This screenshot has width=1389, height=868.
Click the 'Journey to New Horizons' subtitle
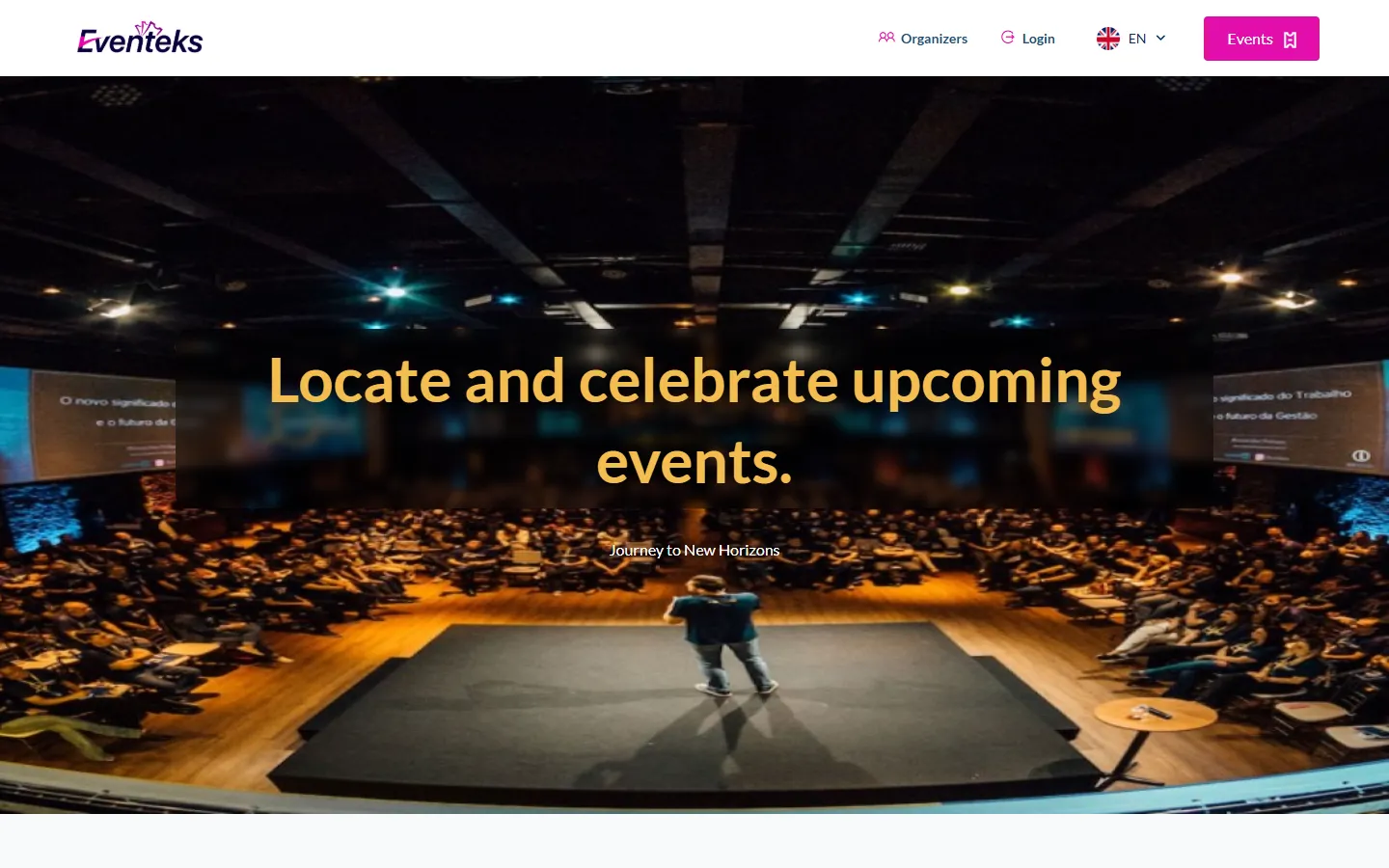[694, 550]
